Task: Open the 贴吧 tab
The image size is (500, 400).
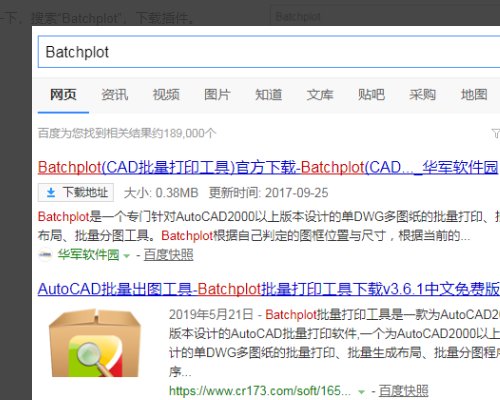Action: pos(371,95)
